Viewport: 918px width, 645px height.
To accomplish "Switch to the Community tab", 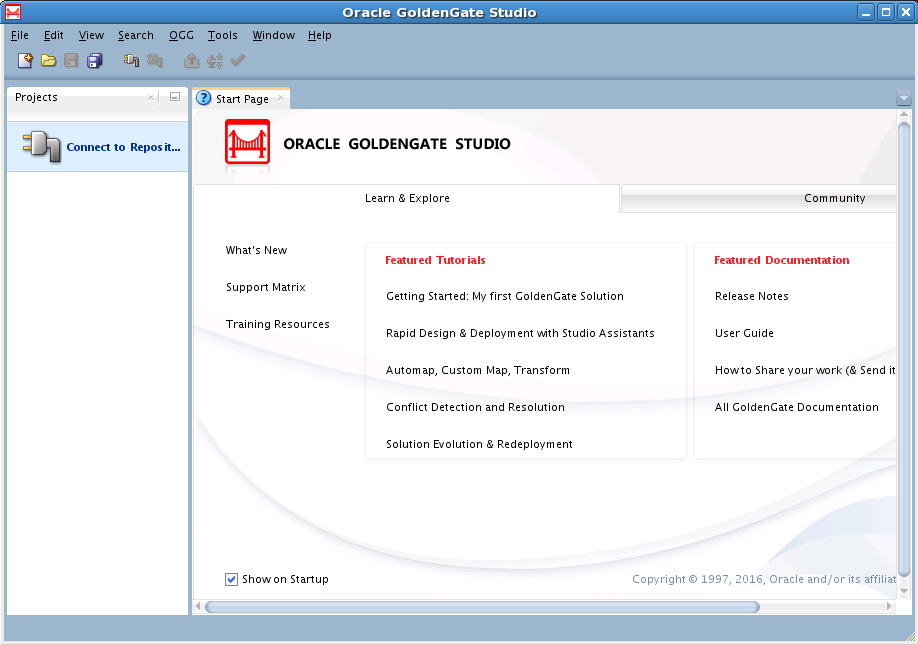I will (x=834, y=198).
